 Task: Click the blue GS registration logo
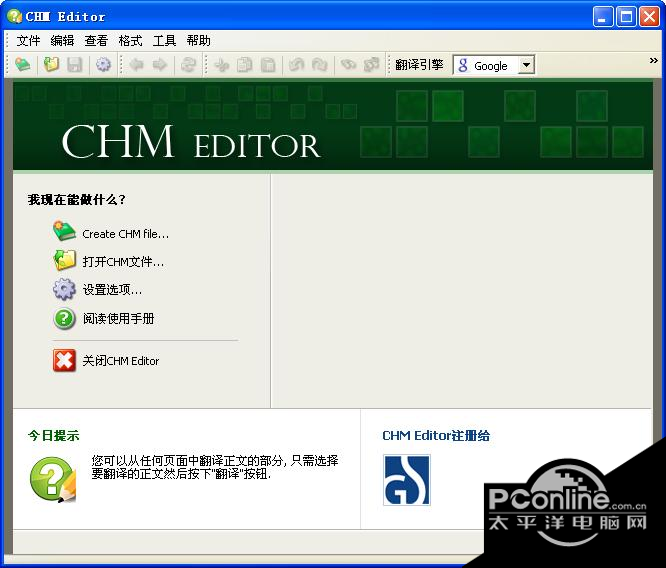(407, 480)
